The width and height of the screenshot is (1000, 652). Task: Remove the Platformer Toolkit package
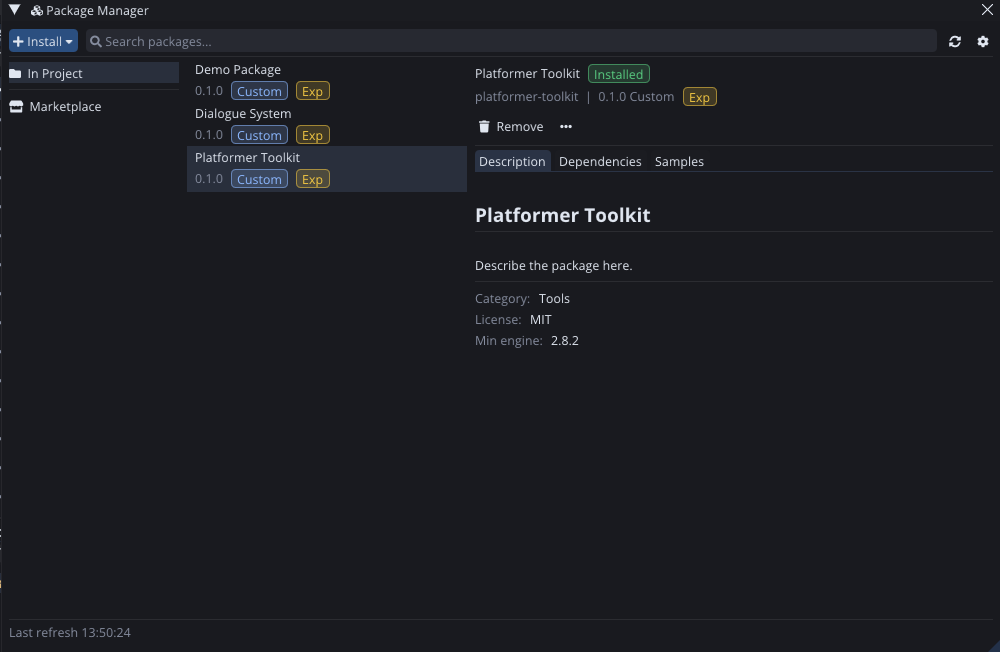click(511, 126)
